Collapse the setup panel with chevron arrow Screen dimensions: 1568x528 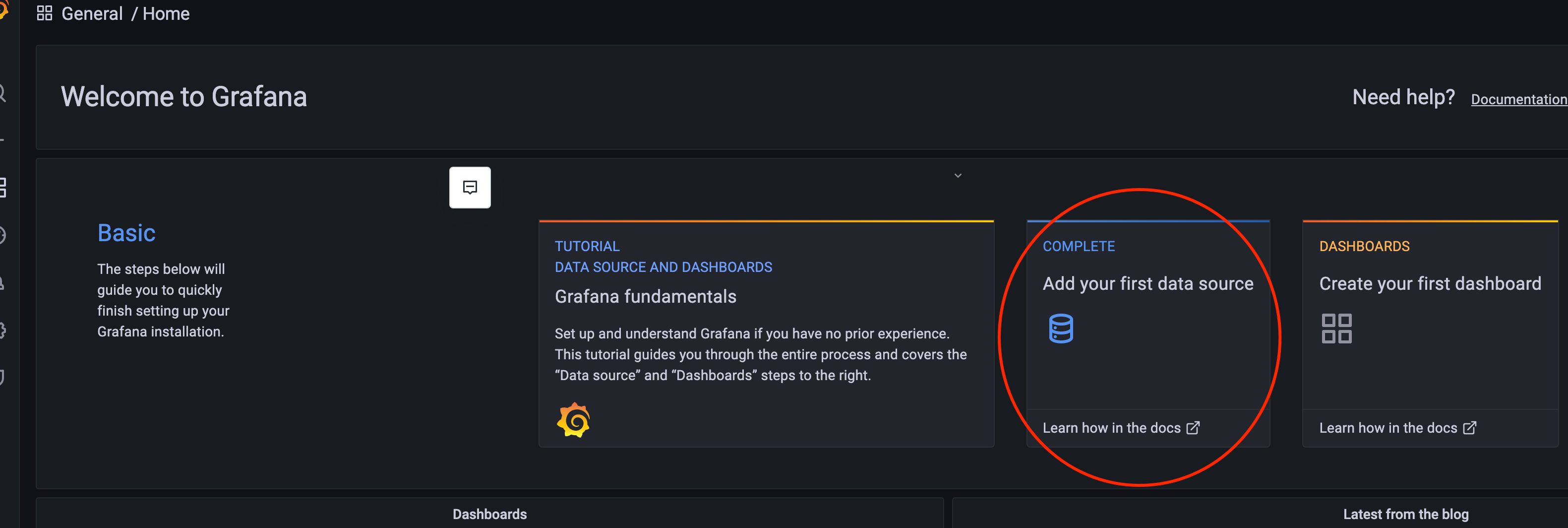(958, 175)
